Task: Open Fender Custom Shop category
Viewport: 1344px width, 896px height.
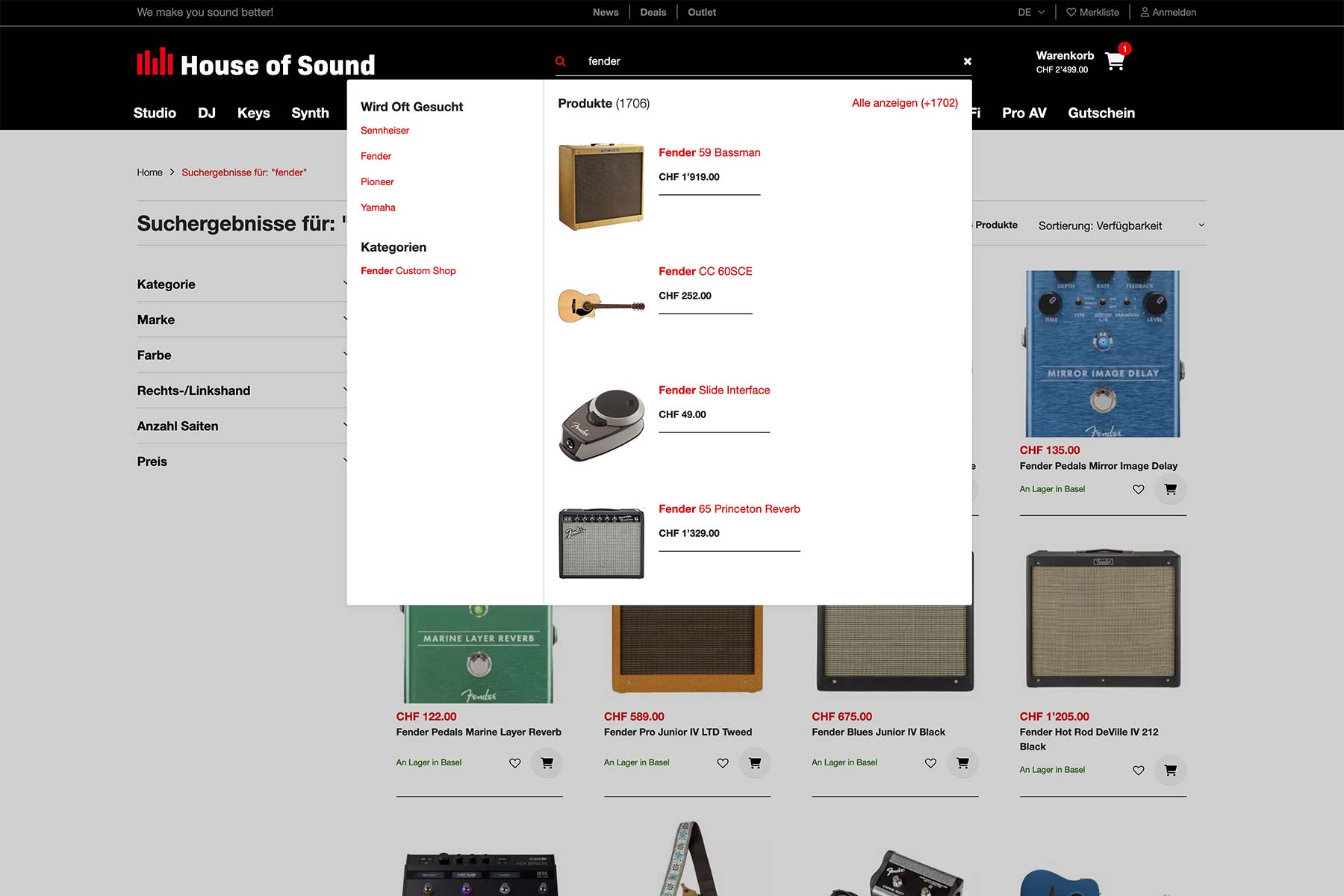Action: click(x=408, y=271)
